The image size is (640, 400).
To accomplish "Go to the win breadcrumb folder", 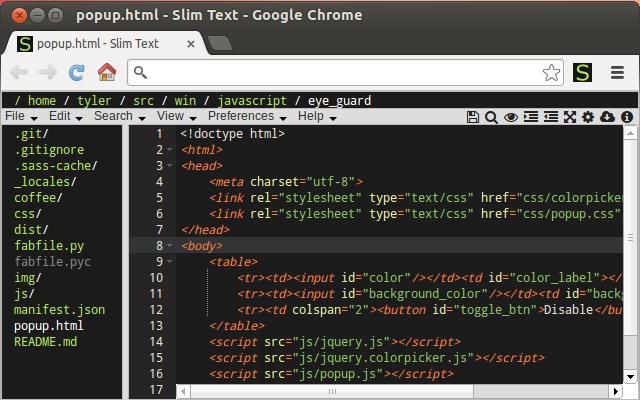I will click(185, 100).
